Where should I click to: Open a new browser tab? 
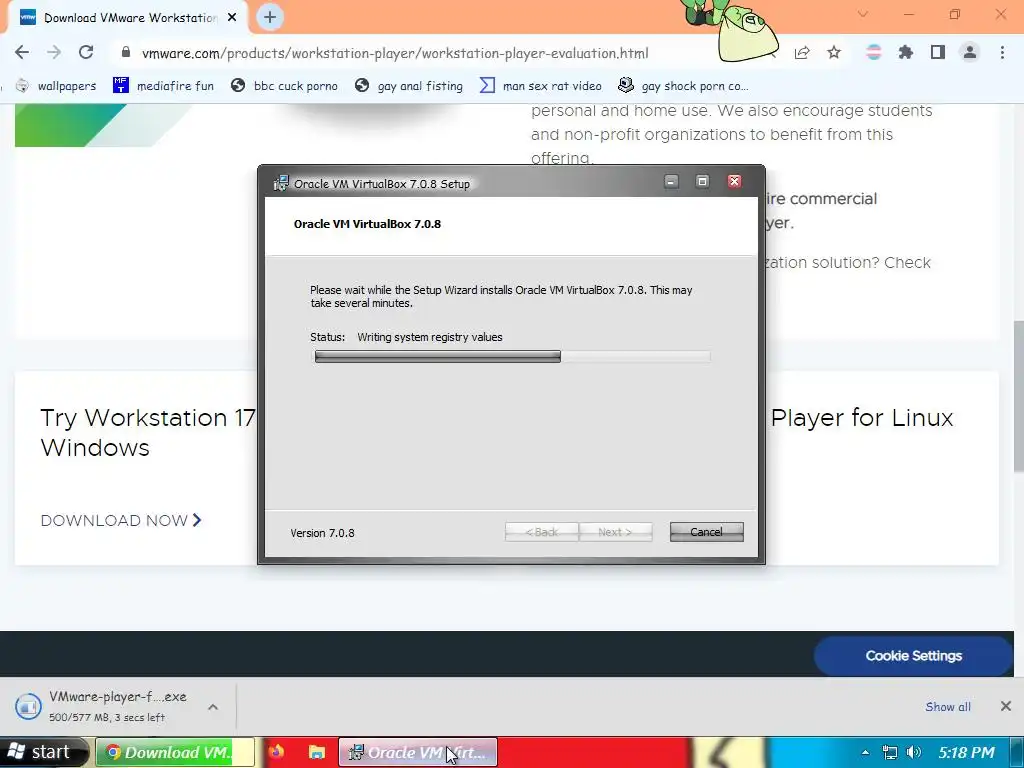click(270, 17)
